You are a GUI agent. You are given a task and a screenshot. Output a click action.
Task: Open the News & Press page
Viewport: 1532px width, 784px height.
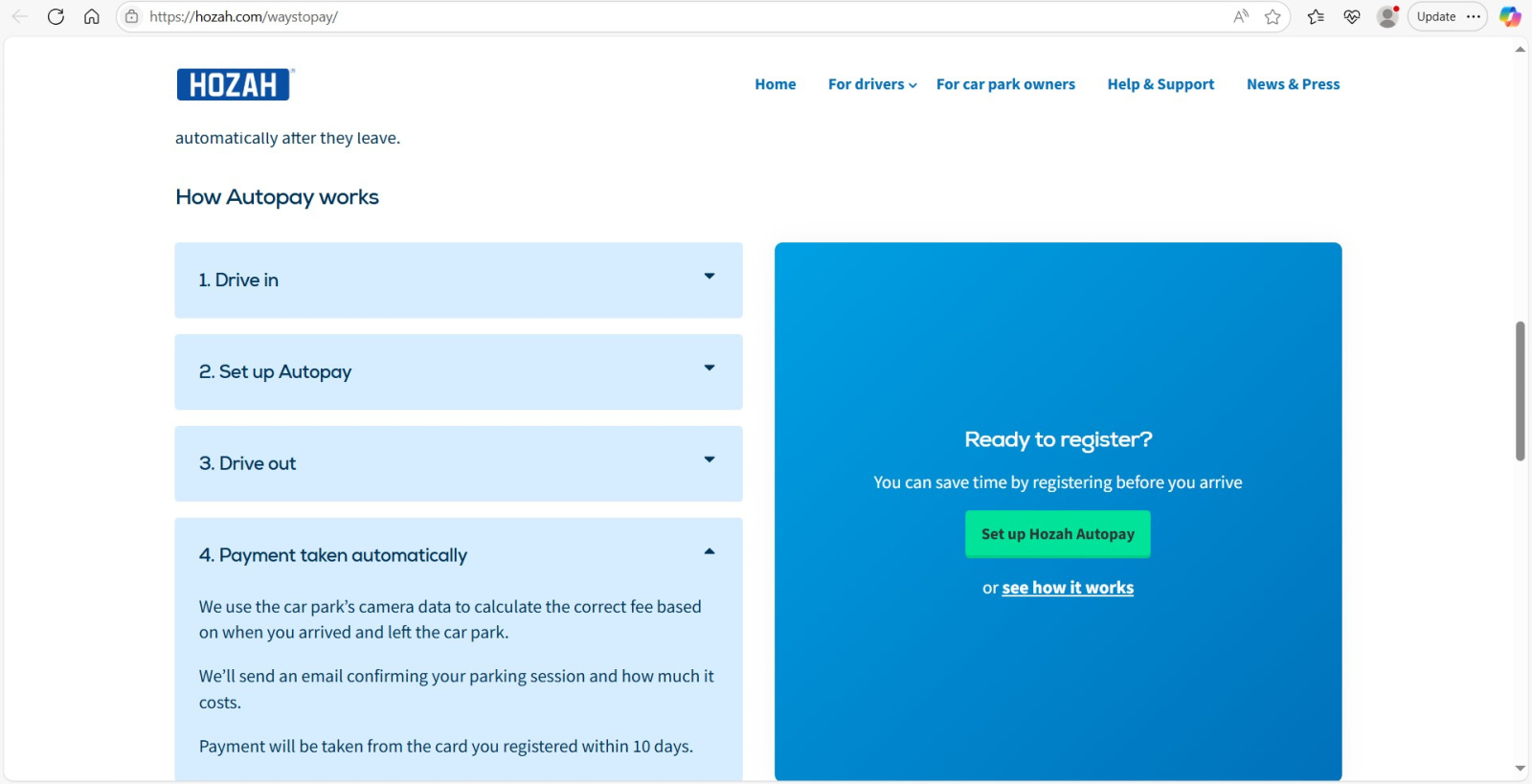[x=1293, y=84]
